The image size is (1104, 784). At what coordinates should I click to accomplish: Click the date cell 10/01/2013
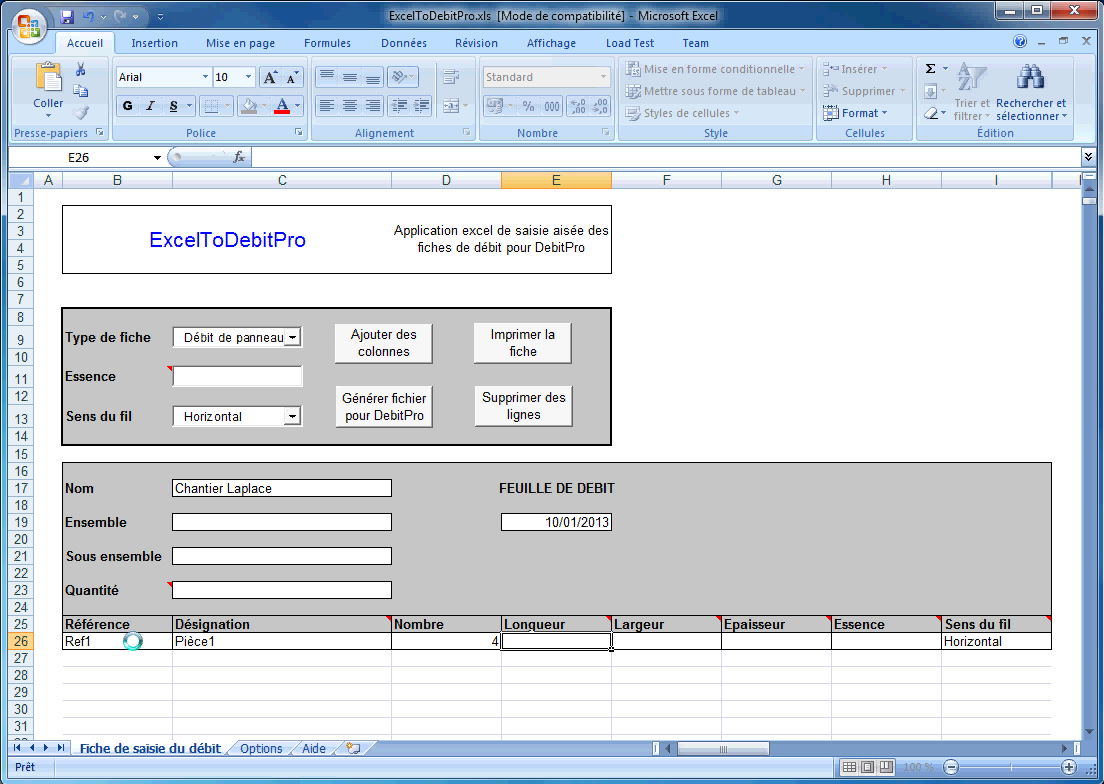pos(556,522)
